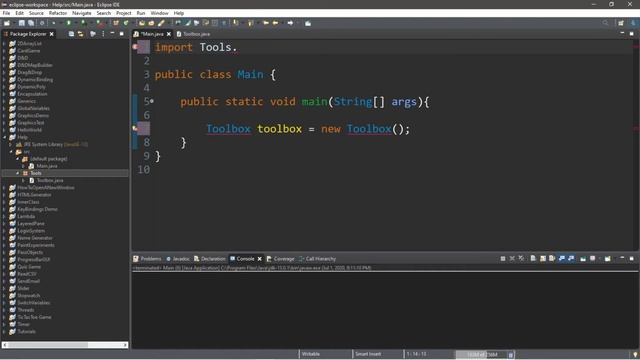Close the Package Explorer view
640x360 pixels.
click(x=51, y=34)
